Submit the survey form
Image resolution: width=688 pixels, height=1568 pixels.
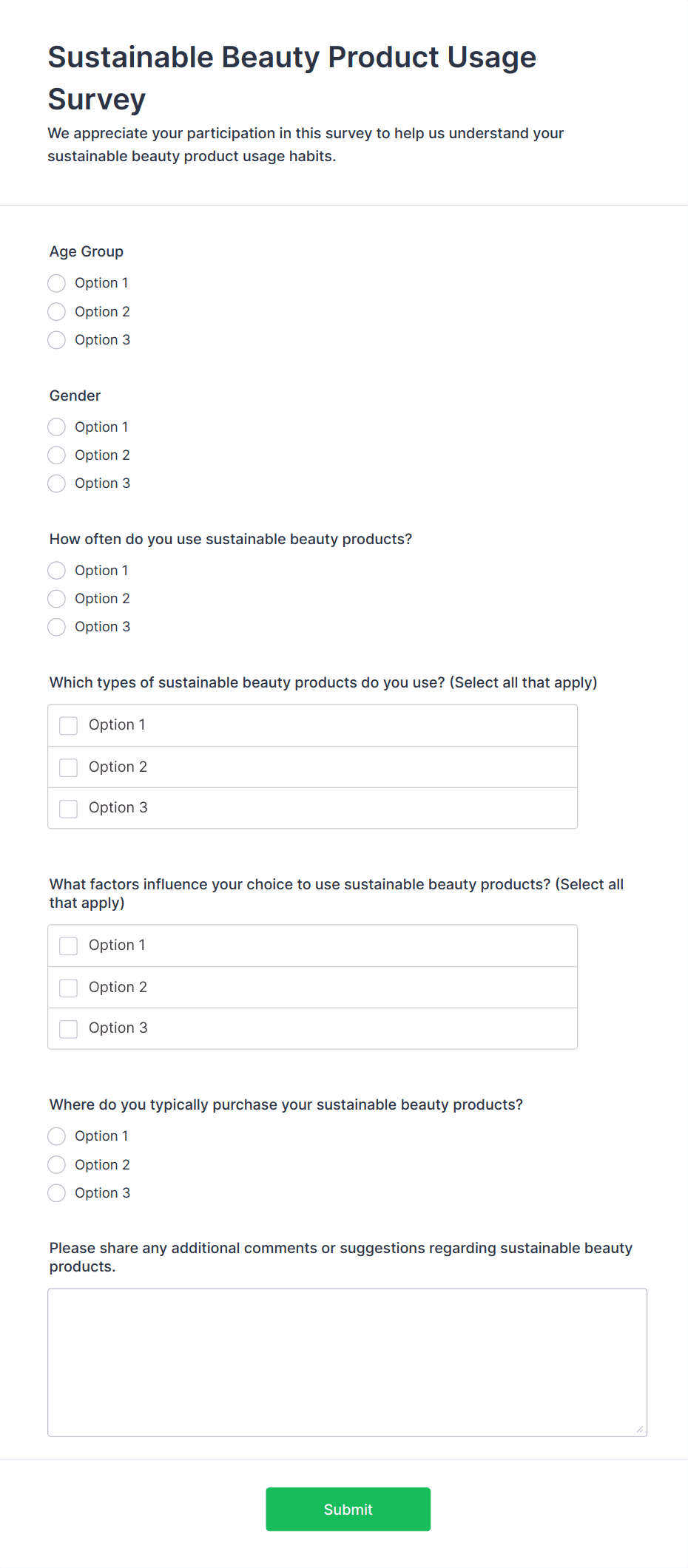coord(348,1509)
